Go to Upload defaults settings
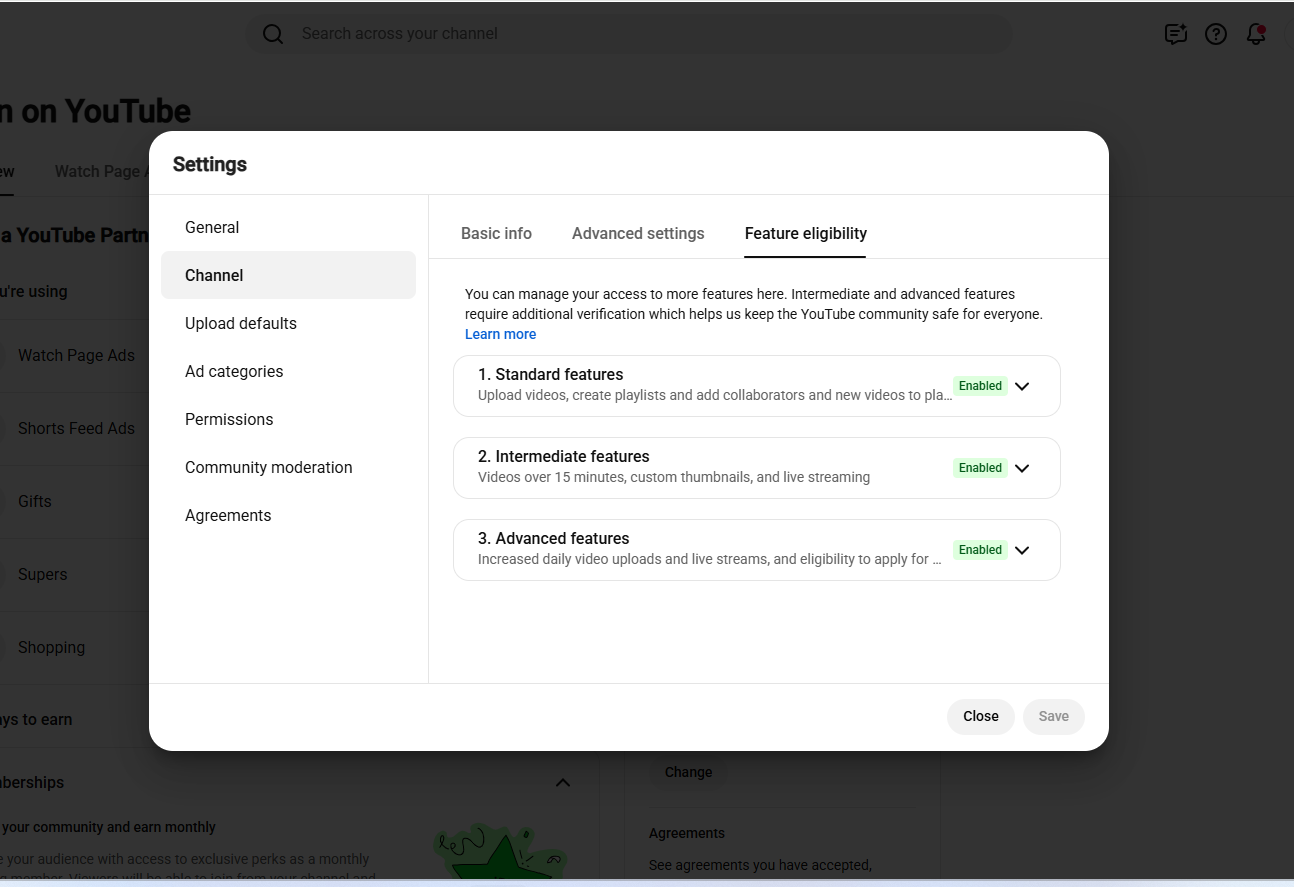 pyautogui.click(x=288, y=323)
